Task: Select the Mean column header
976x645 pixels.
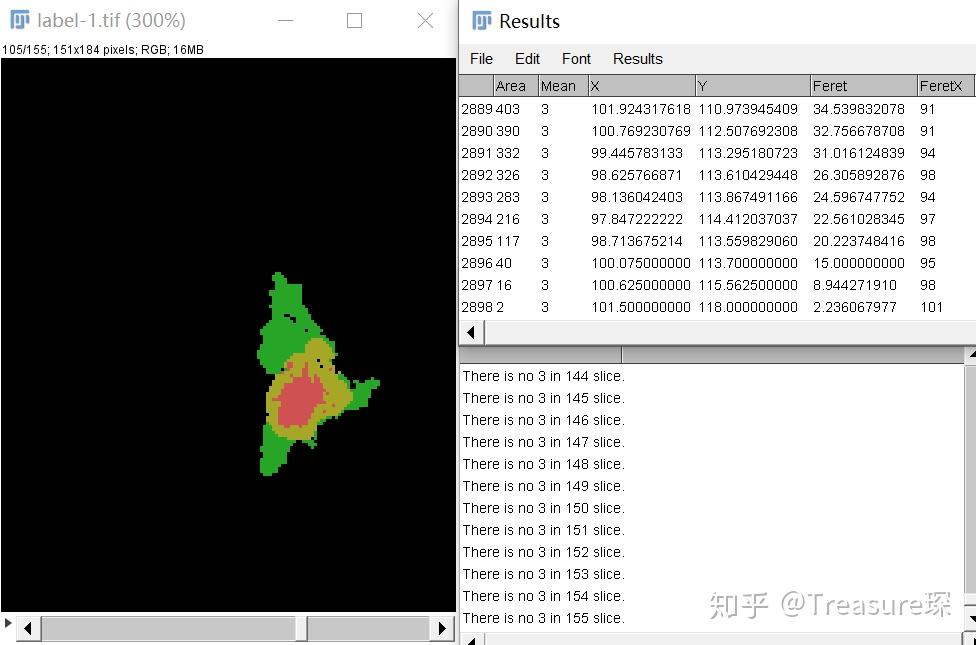Action: (x=559, y=85)
